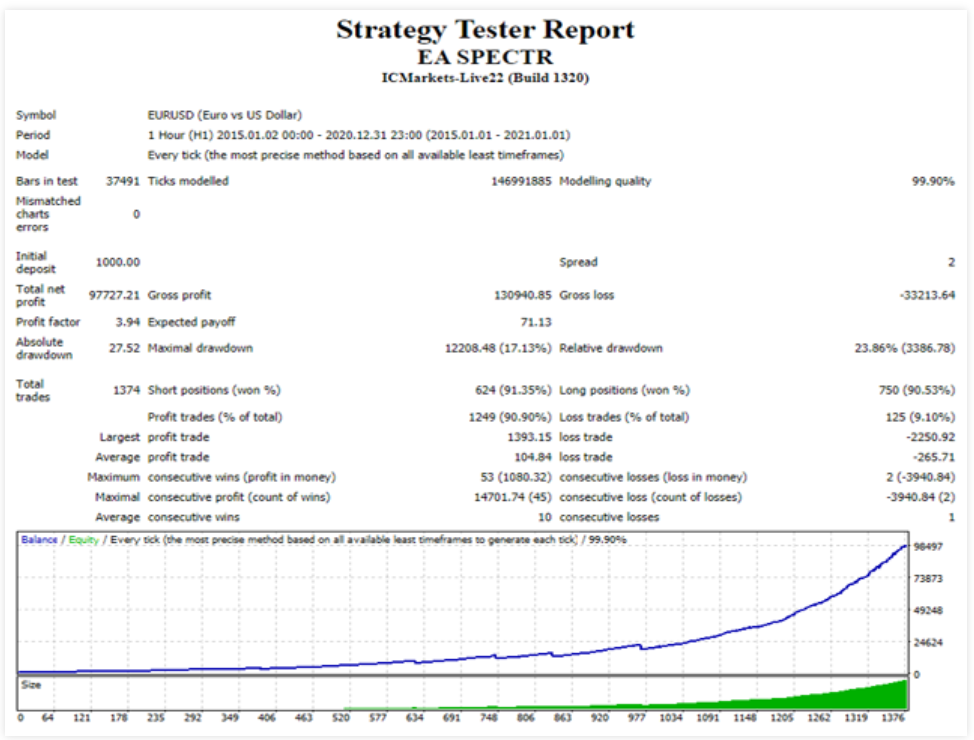Click the Total net profit value 97727.21

click(x=114, y=295)
